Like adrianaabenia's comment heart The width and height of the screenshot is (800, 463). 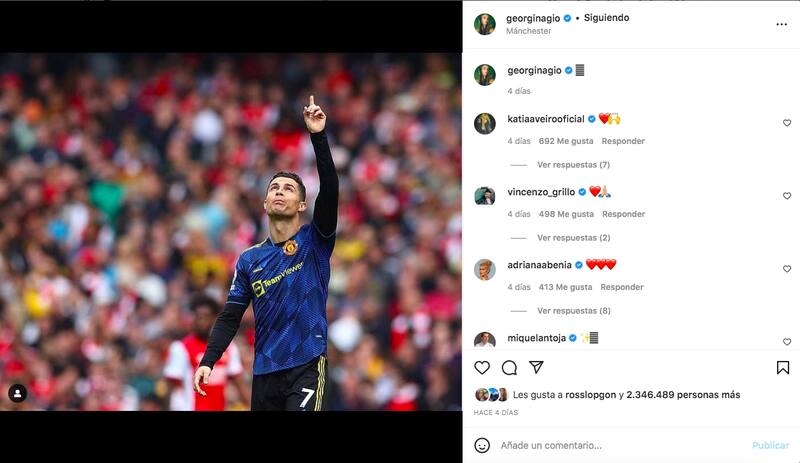(787, 269)
